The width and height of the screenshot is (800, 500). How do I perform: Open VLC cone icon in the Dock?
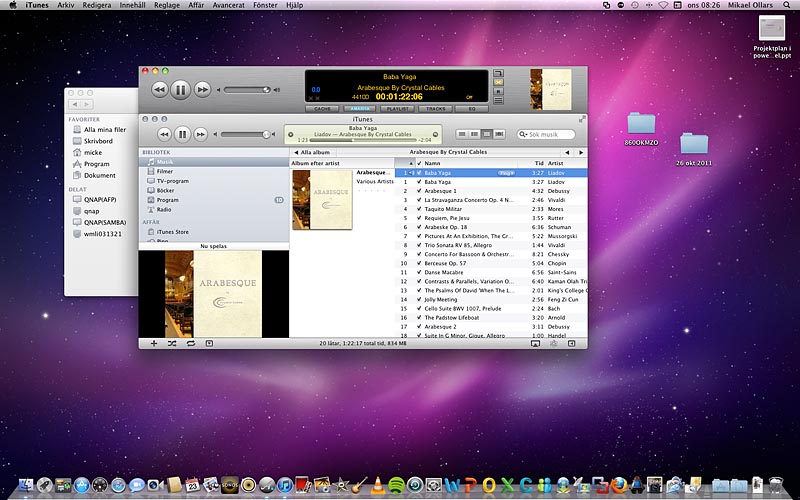pyautogui.click(x=378, y=485)
